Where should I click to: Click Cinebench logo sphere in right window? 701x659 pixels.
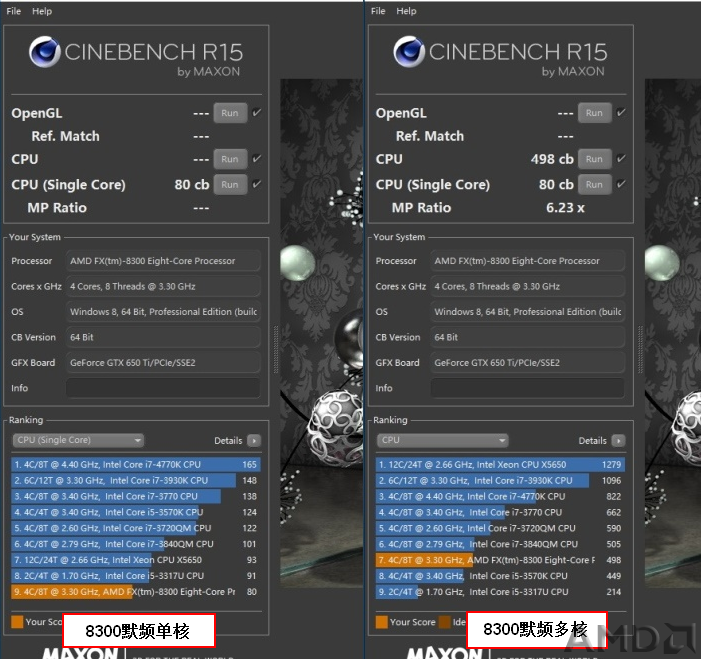pos(409,52)
